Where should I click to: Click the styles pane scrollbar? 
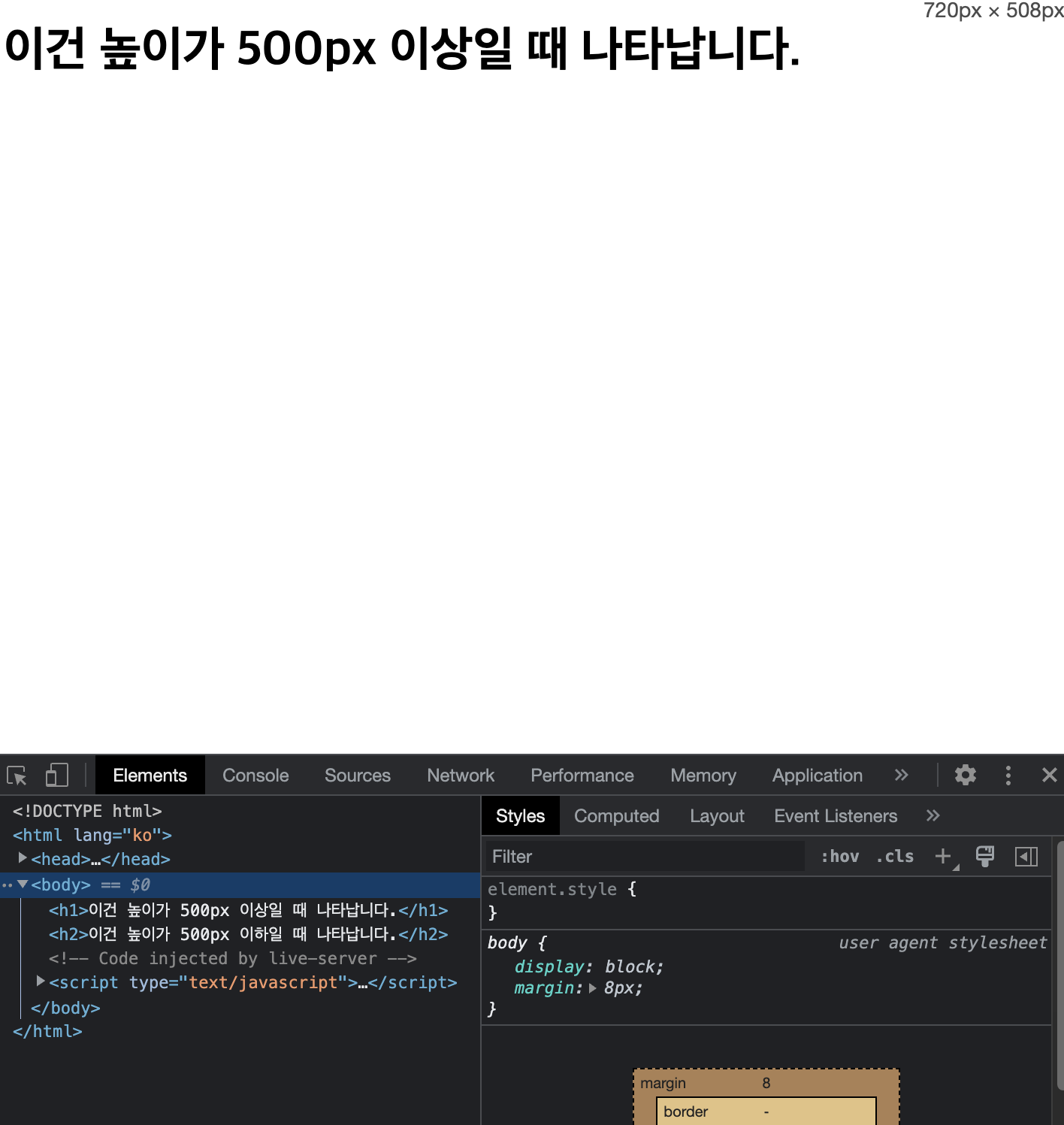1059,966
